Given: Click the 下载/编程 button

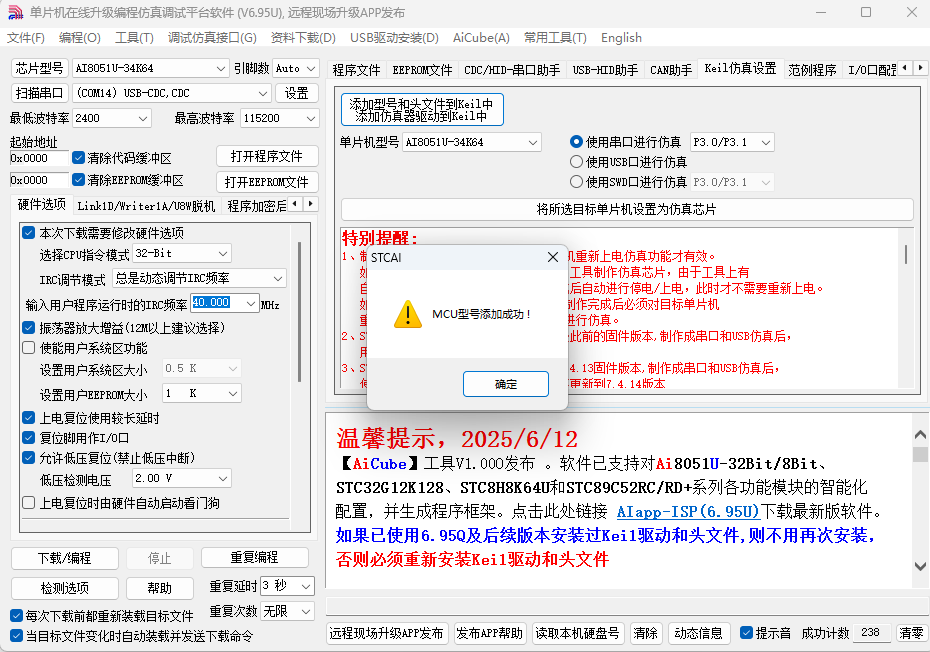Looking at the screenshot, I should (65, 558).
